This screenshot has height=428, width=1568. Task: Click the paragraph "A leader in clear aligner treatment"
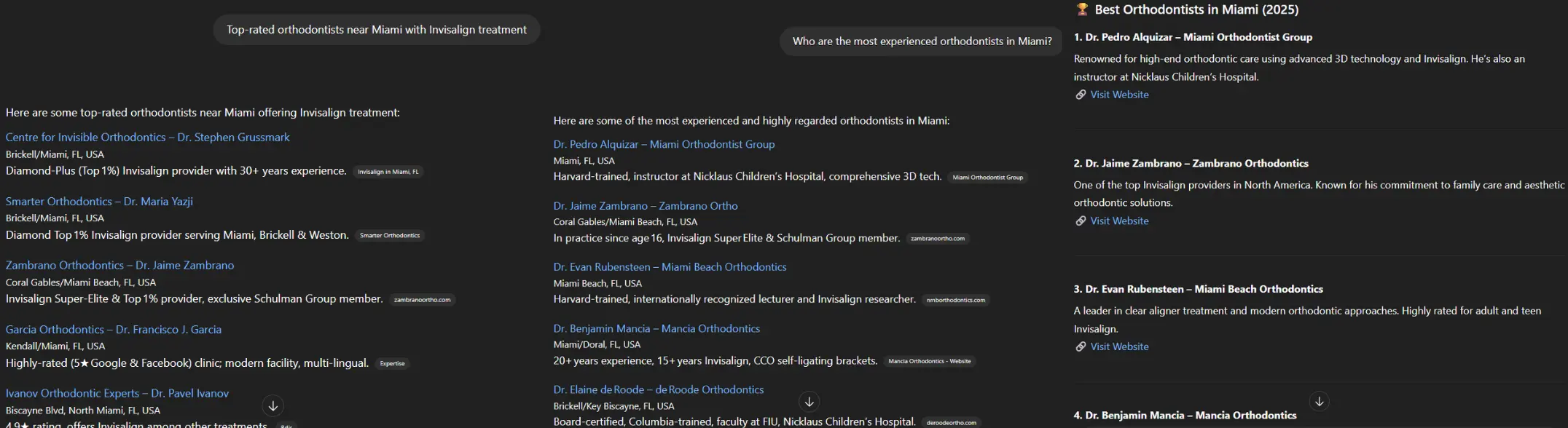(x=1307, y=320)
